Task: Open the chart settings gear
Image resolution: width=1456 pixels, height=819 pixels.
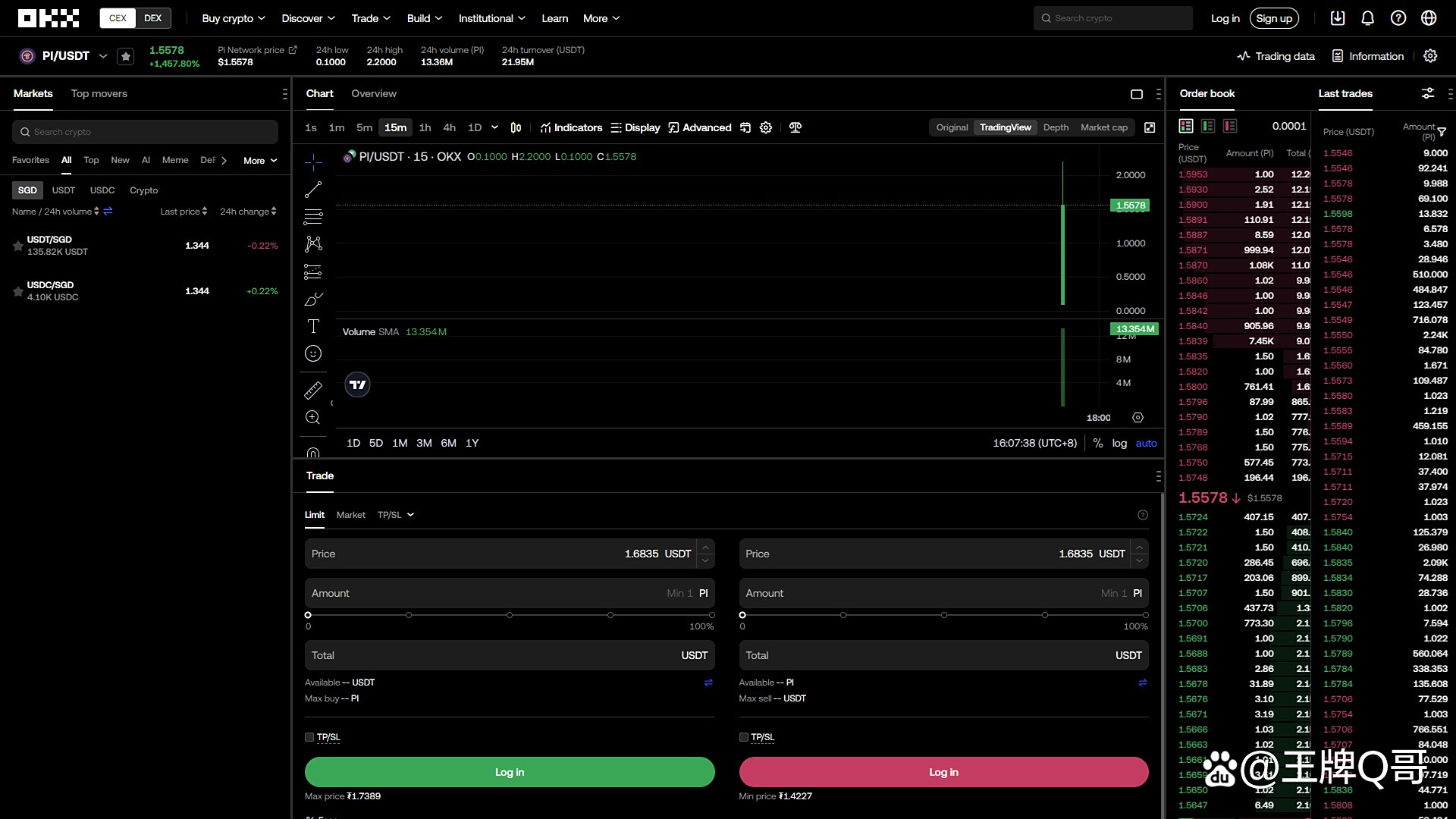Action: tap(766, 127)
